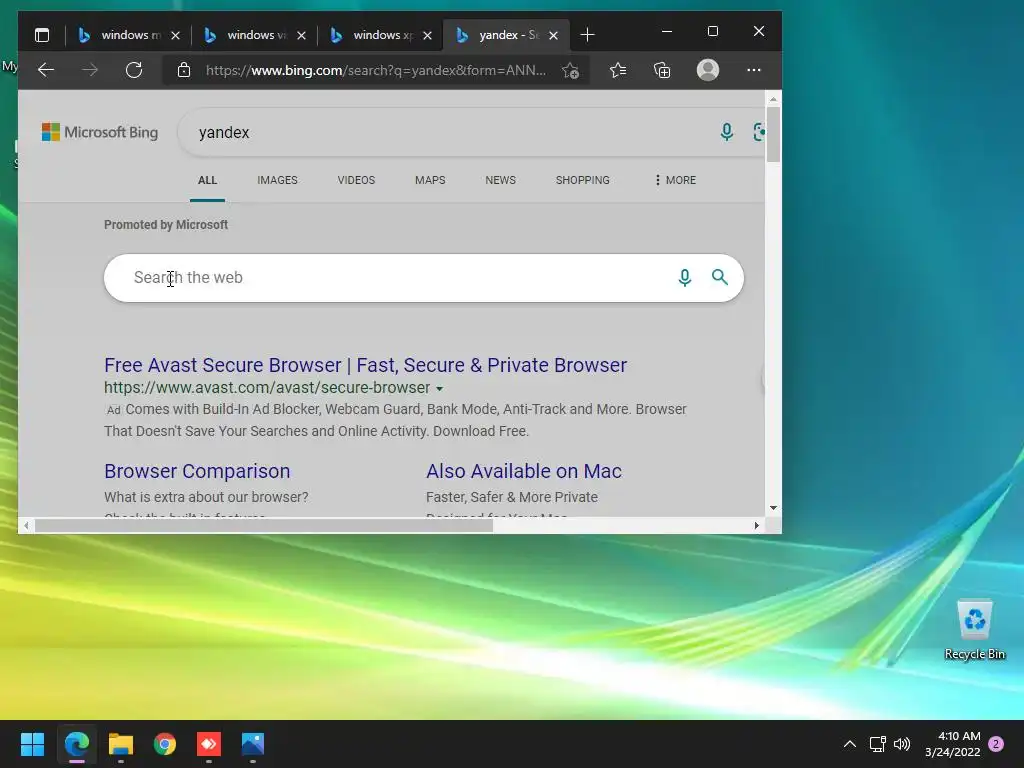Add this page to favorites star icon
This screenshot has height=768, width=1024.
[x=570, y=71]
